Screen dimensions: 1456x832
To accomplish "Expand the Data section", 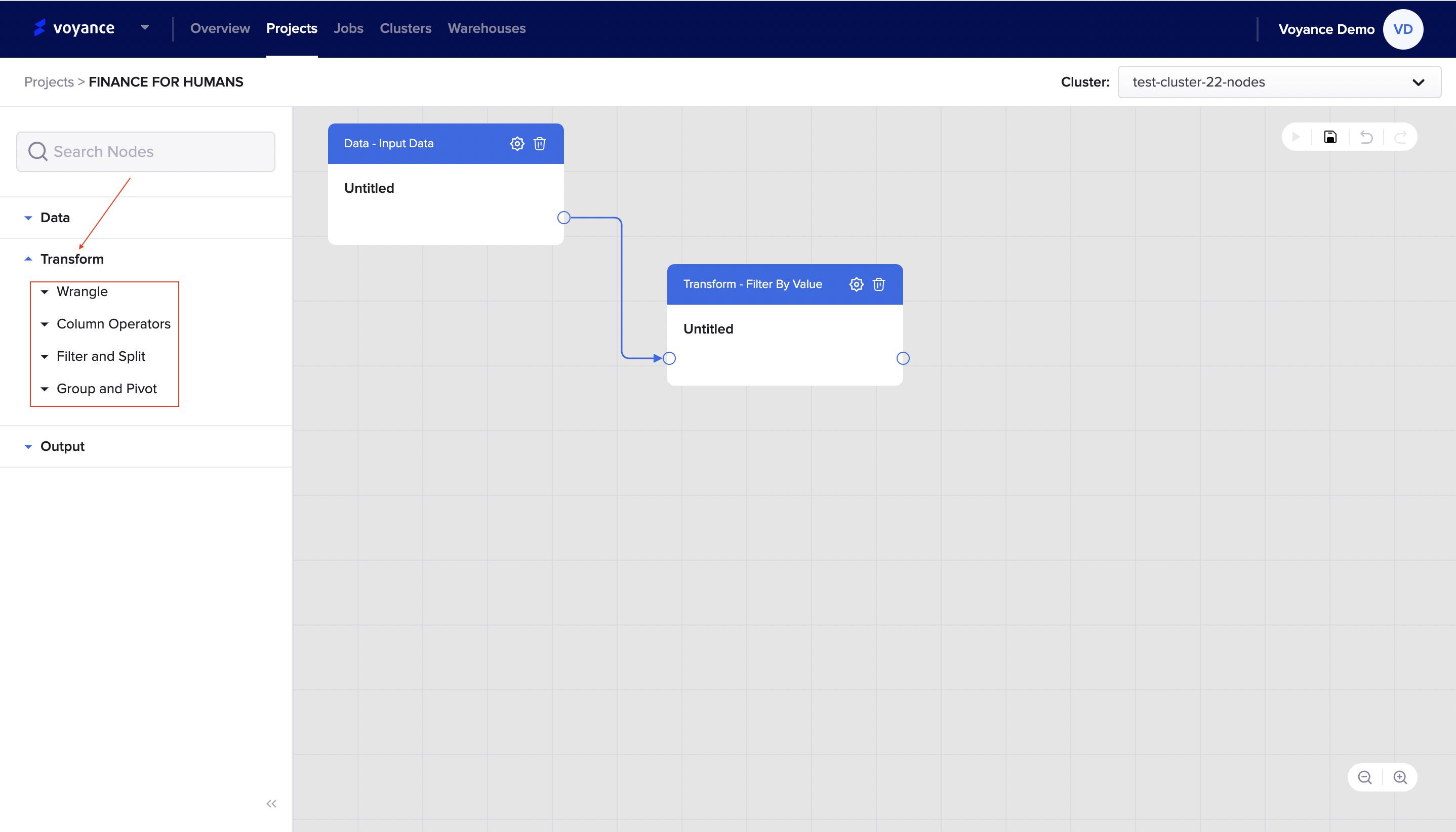I will [55, 218].
